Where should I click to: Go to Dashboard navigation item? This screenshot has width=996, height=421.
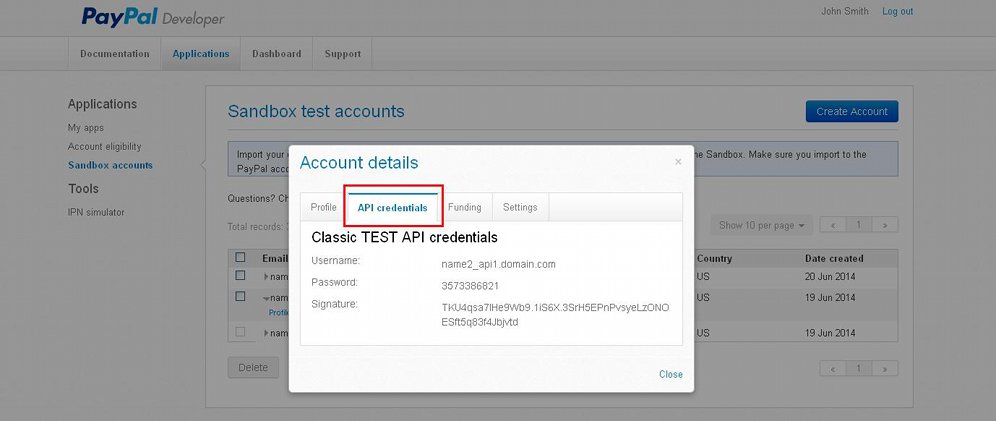tap(276, 54)
